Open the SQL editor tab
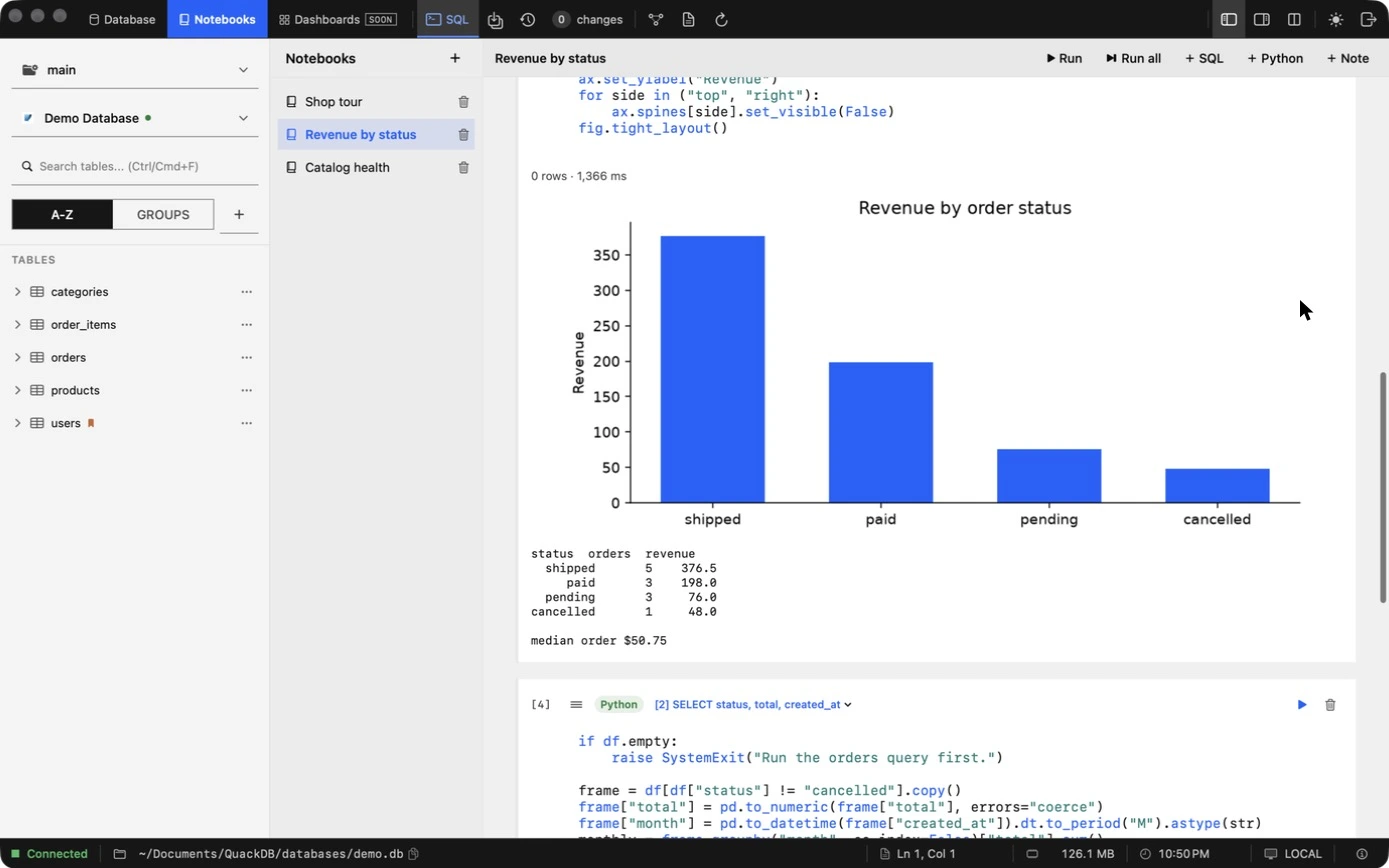This screenshot has width=1389, height=868. tap(447, 19)
